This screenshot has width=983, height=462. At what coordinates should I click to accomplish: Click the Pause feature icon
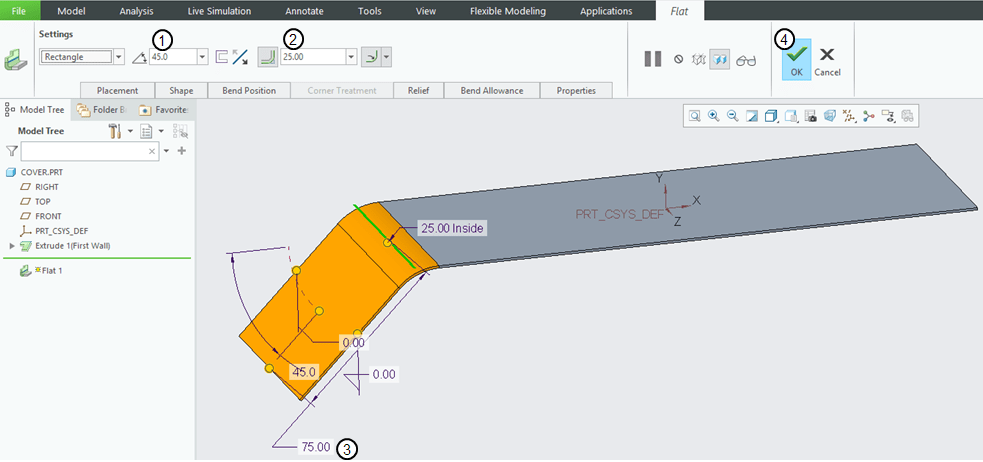pos(652,59)
